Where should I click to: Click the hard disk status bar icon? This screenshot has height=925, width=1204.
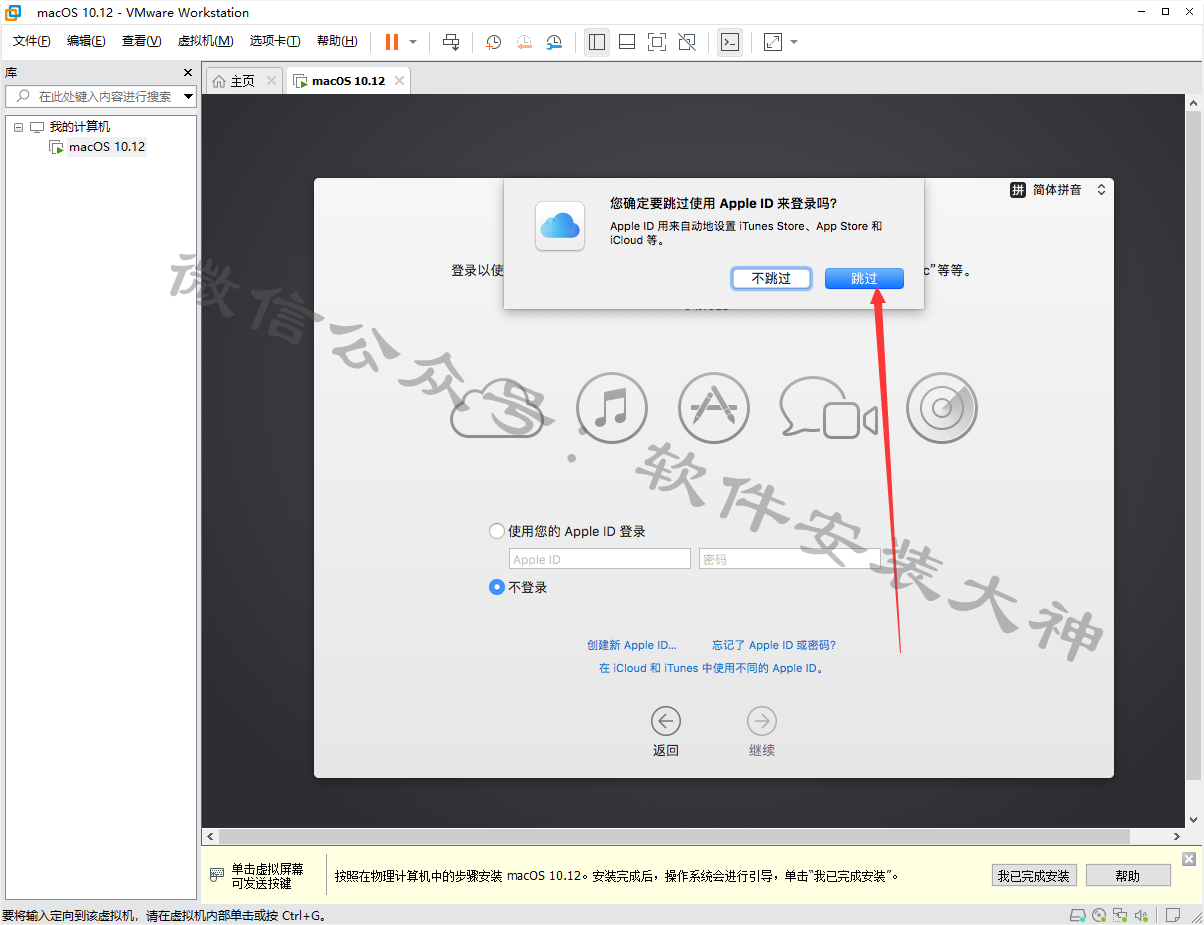click(1078, 915)
